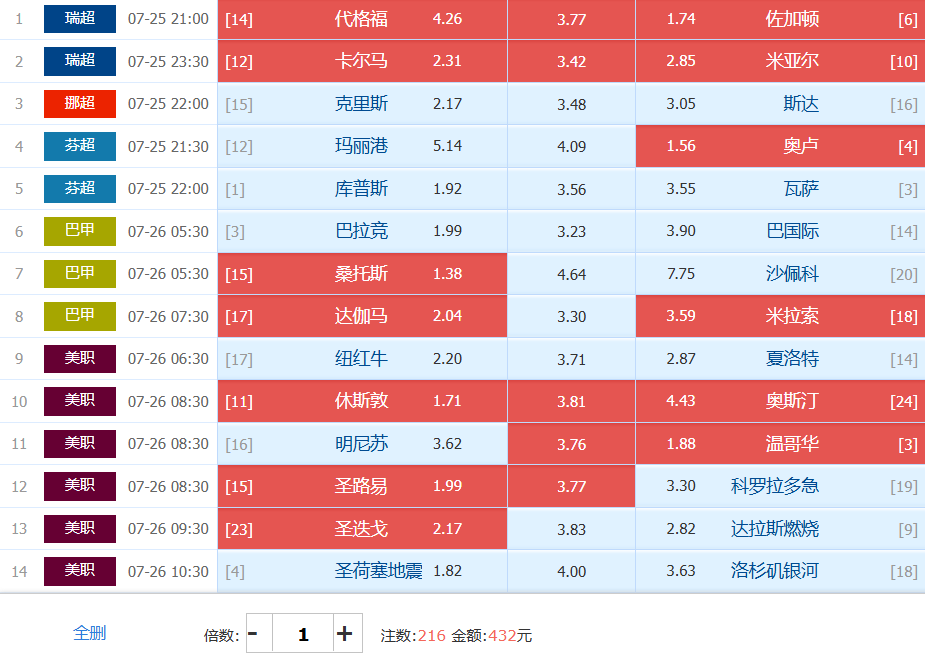Deselect 圣路易 1.99 home win
Screen dimensions: 925x653
362,486
